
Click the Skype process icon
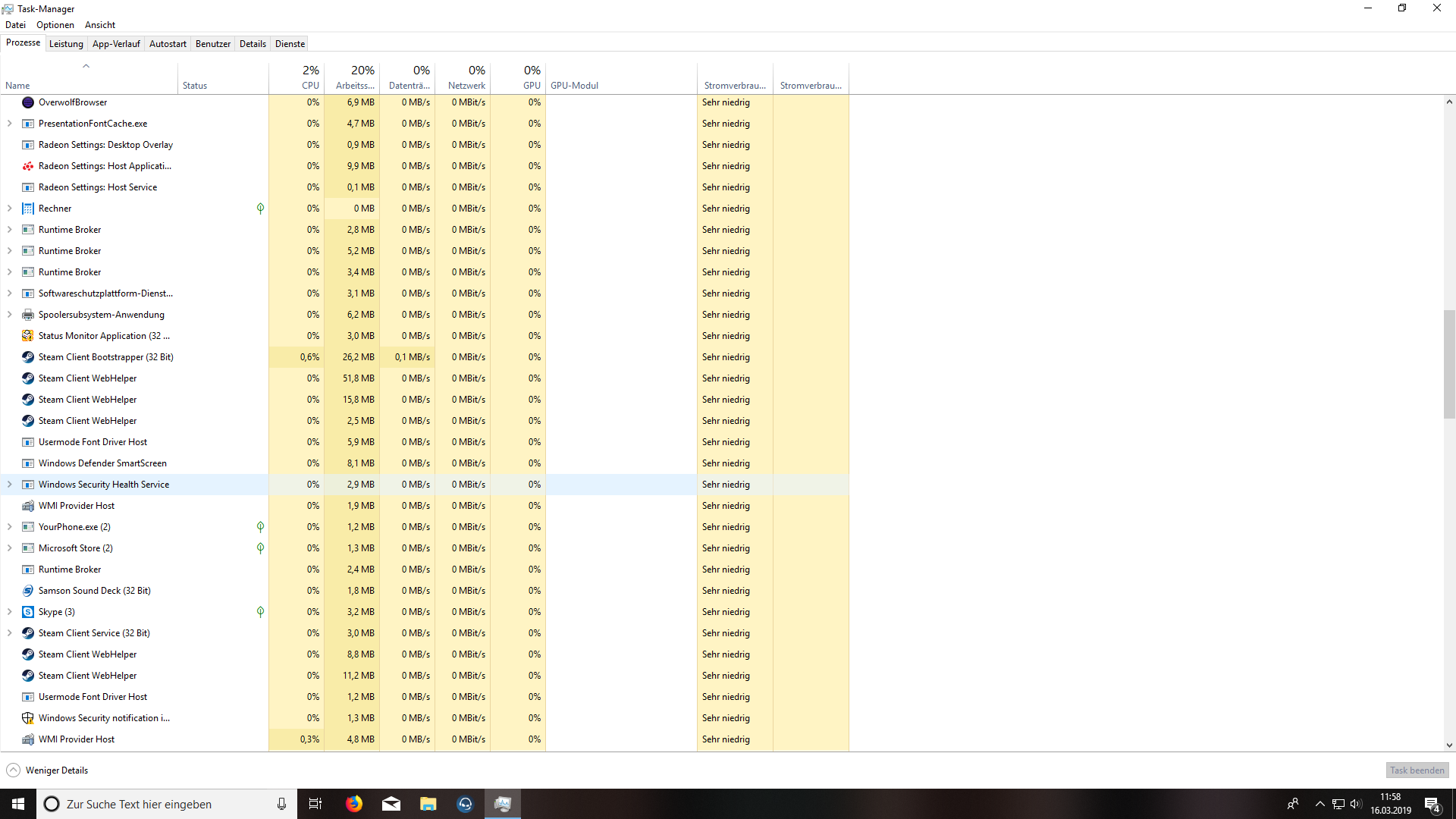click(28, 612)
